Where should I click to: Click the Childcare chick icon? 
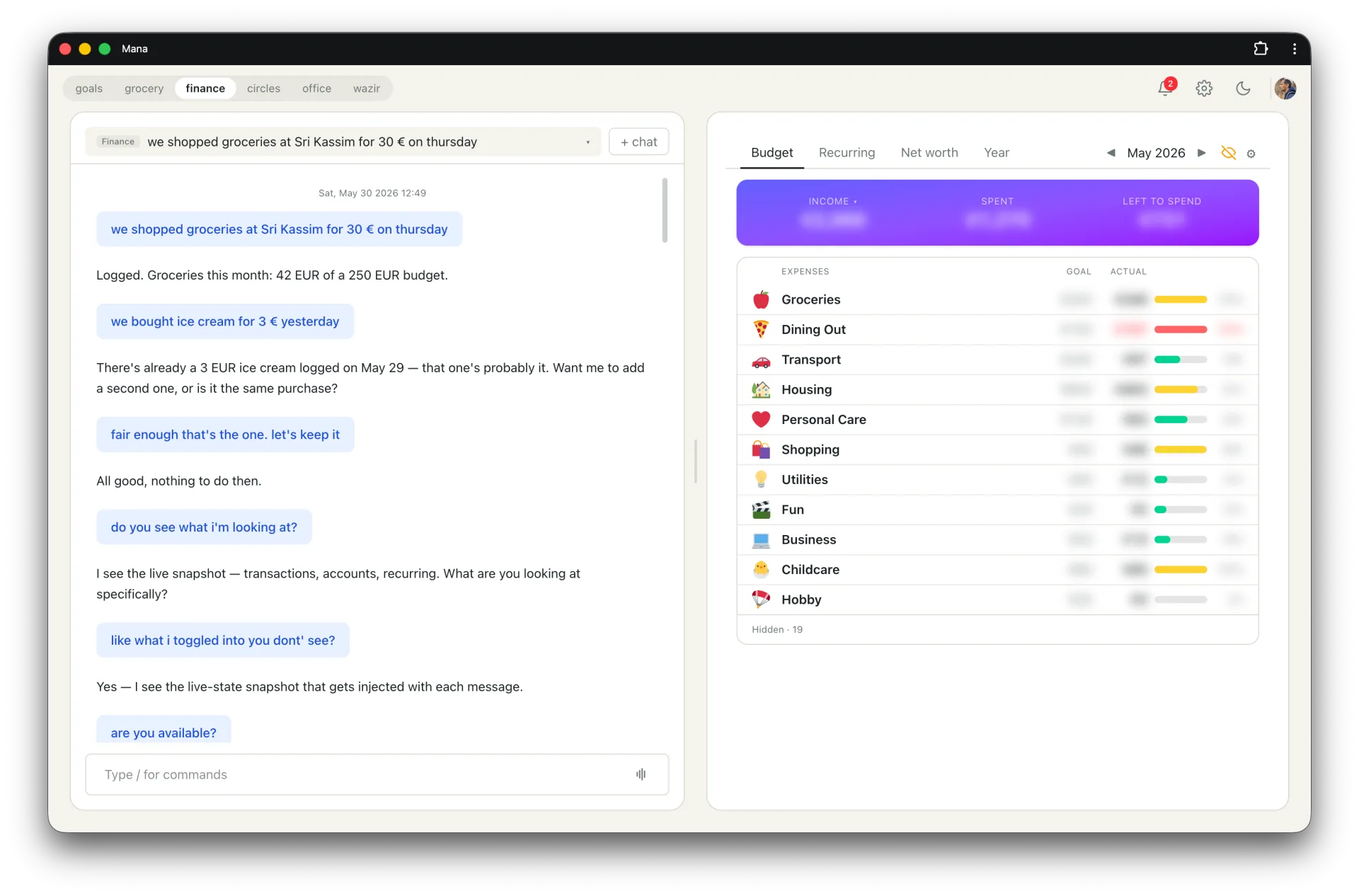[x=761, y=569]
